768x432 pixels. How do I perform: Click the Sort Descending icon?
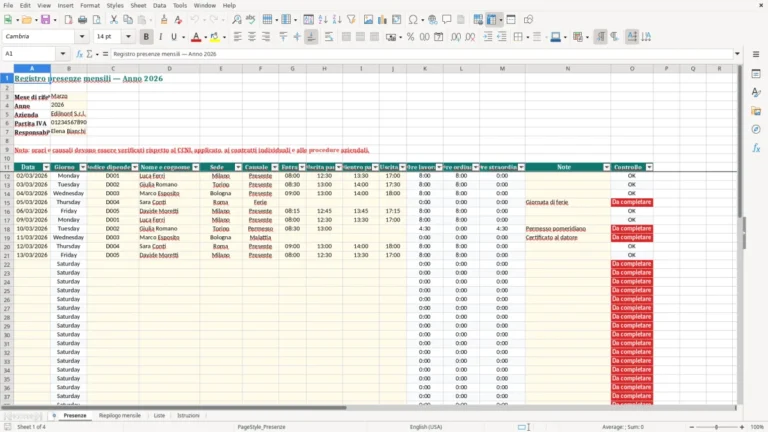click(x=337, y=20)
